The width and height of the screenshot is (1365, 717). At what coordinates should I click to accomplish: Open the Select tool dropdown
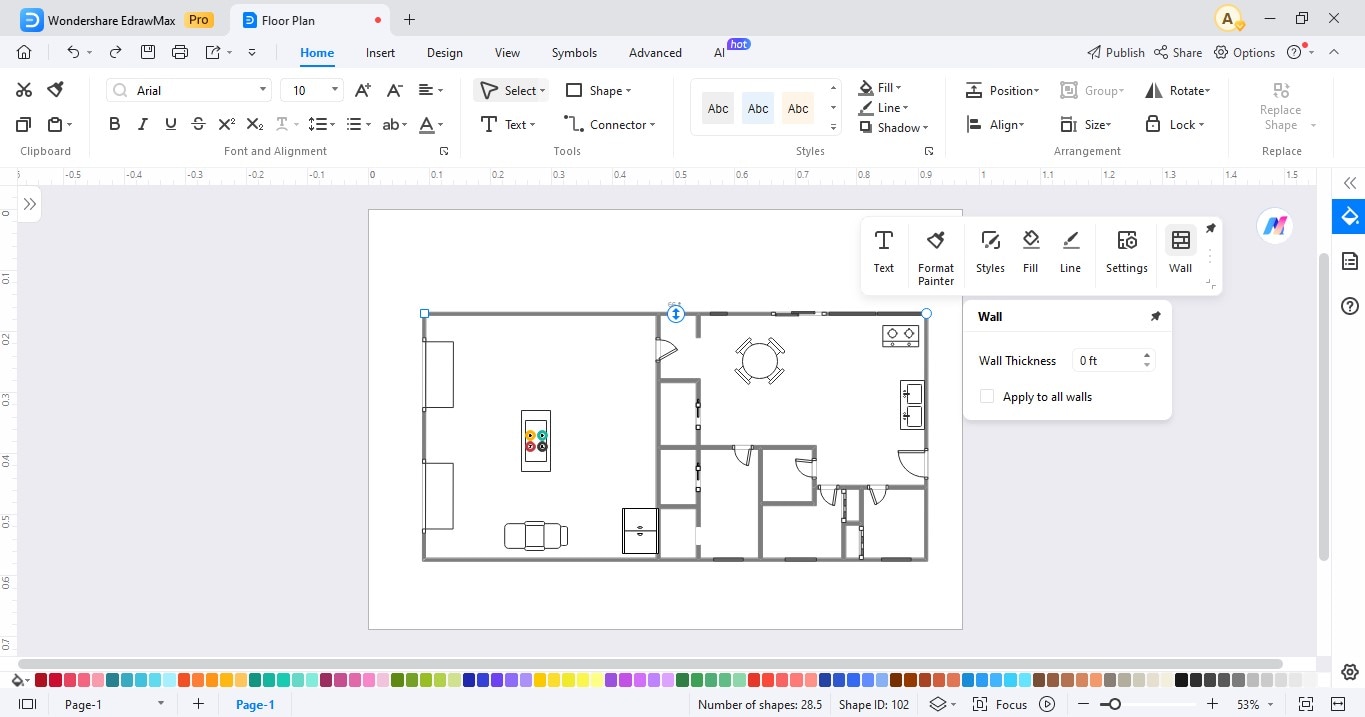point(543,91)
